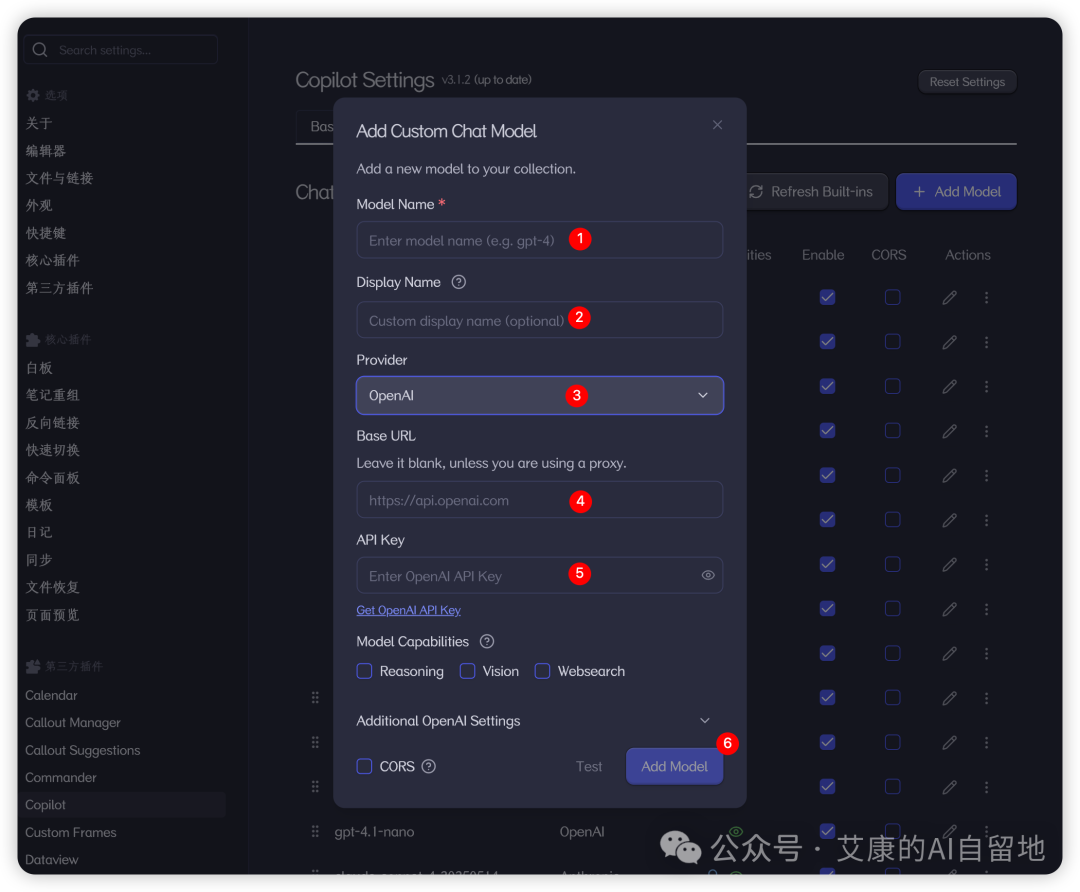The height and width of the screenshot is (892, 1080).
Task: Open the Get OpenAI API Key link
Action: click(x=408, y=610)
